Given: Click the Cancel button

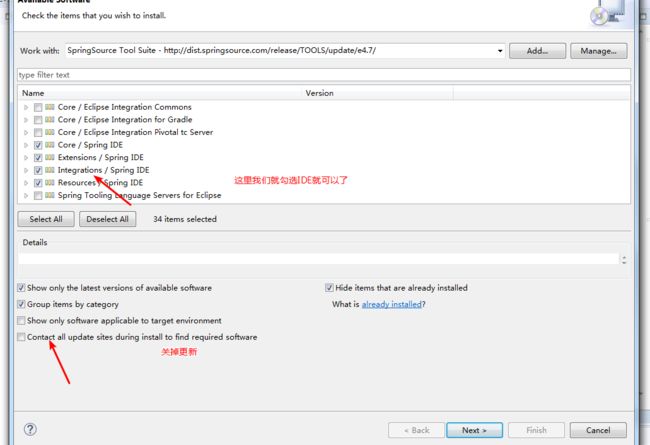Looking at the screenshot, I should (598, 430).
